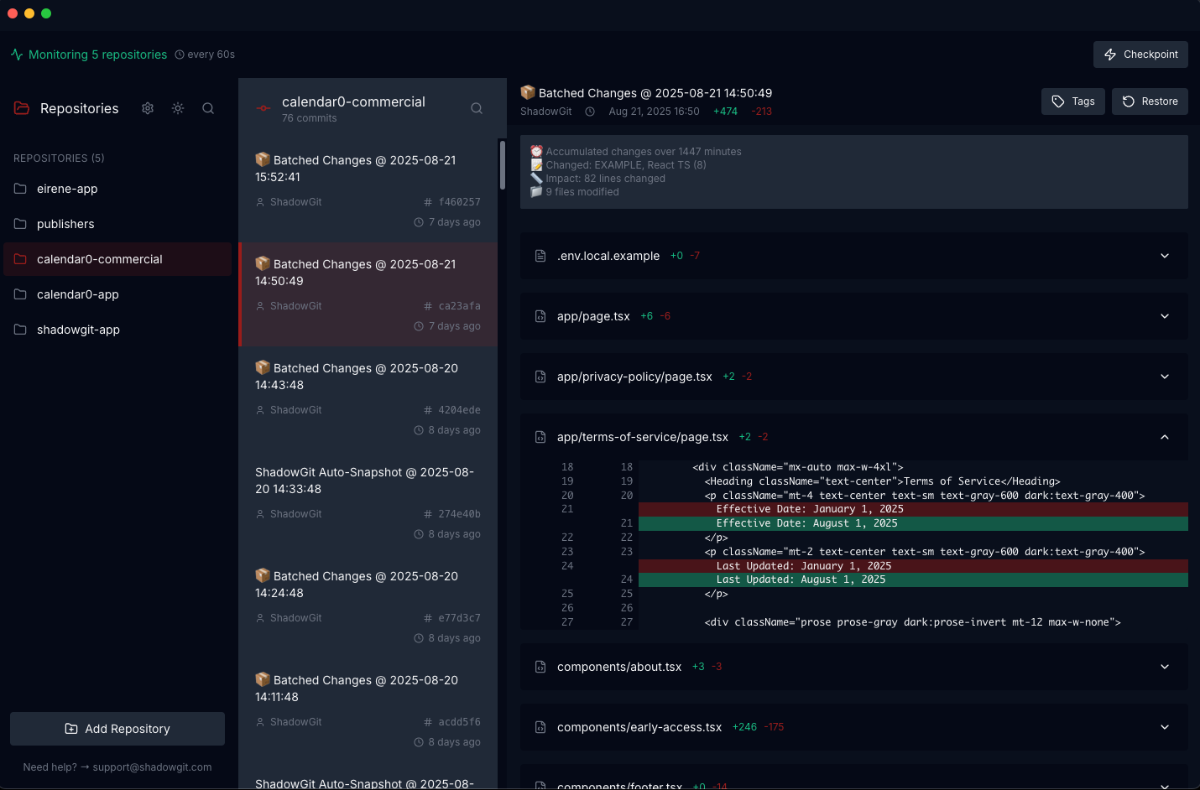Click the Add Repository folder-plus icon
1200x790 pixels.
pos(71,729)
